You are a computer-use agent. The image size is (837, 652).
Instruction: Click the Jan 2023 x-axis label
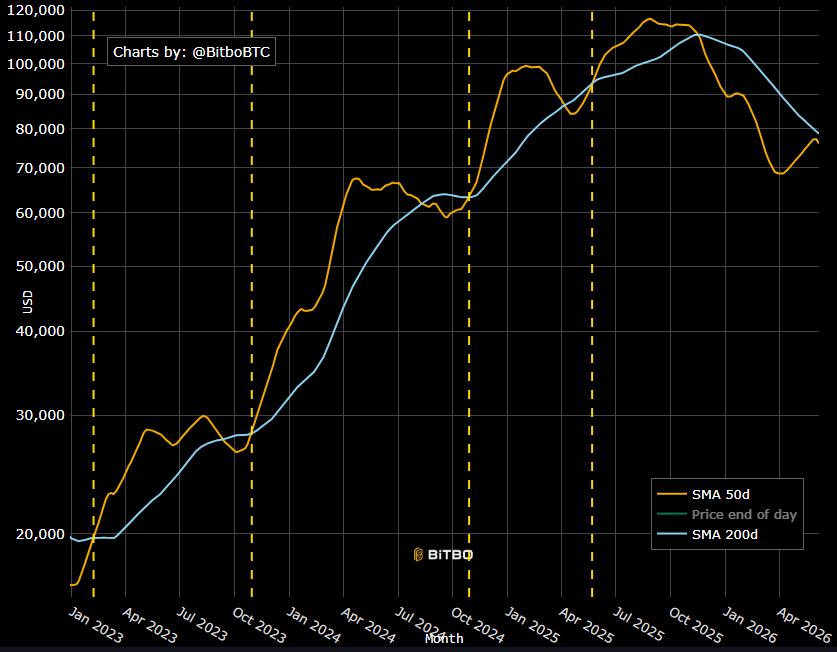pyautogui.click(x=96, y=625)
